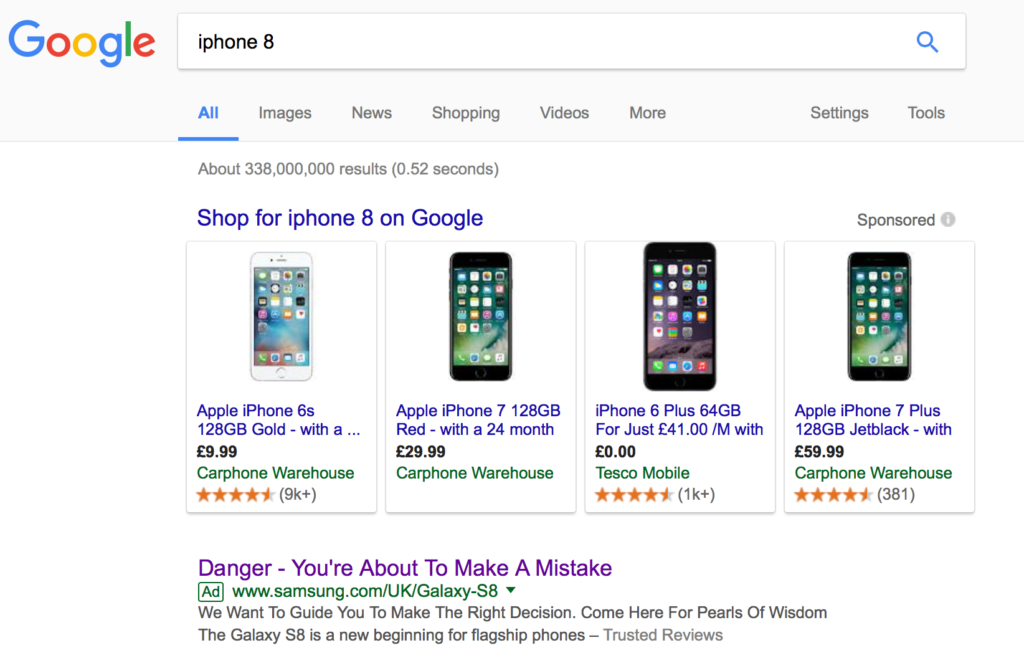Viewport: 1024px width, 658px height.
Task: Click the Google logo
Action: [82, 42]
